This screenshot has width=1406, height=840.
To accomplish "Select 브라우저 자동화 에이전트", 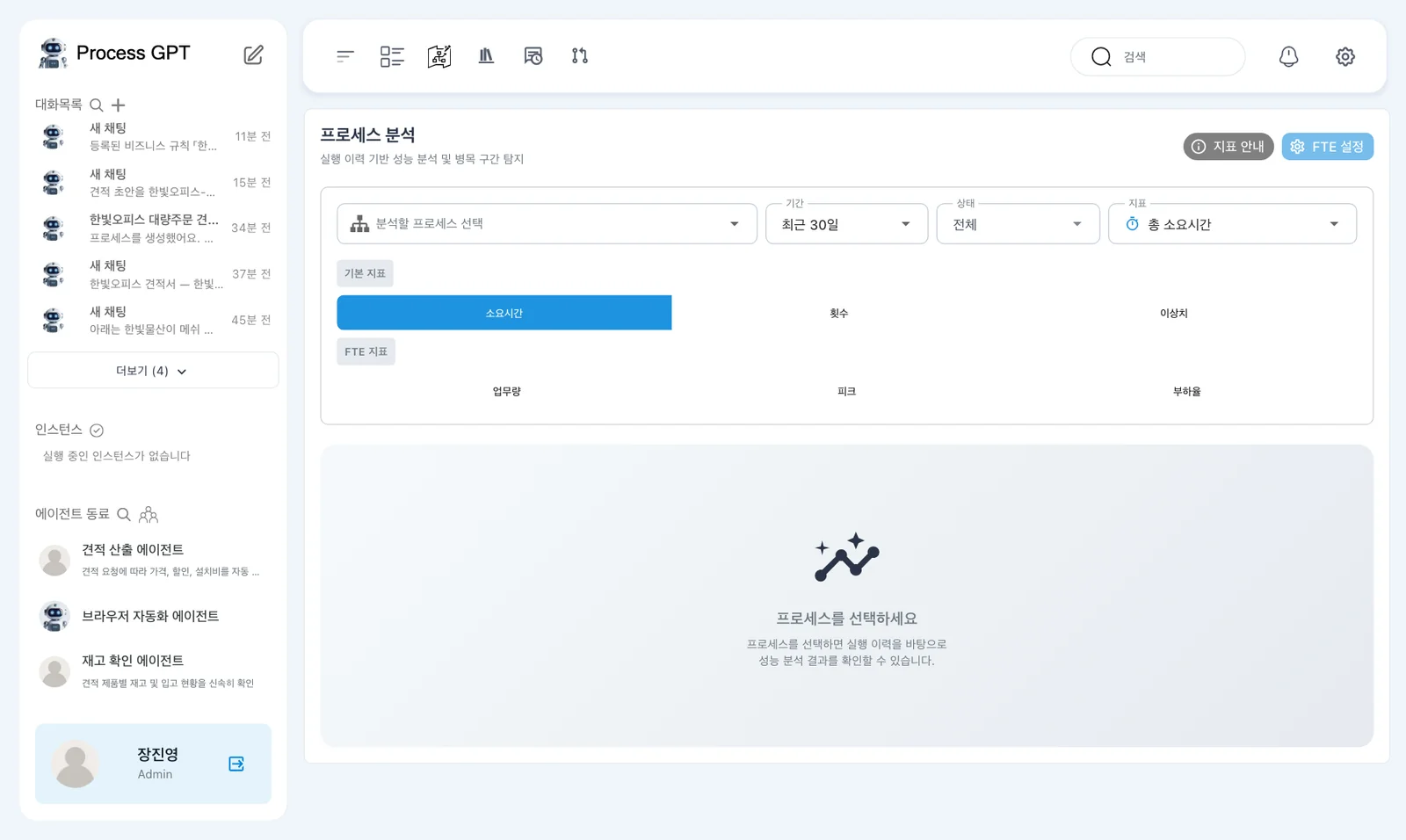I will coord(153,616).
